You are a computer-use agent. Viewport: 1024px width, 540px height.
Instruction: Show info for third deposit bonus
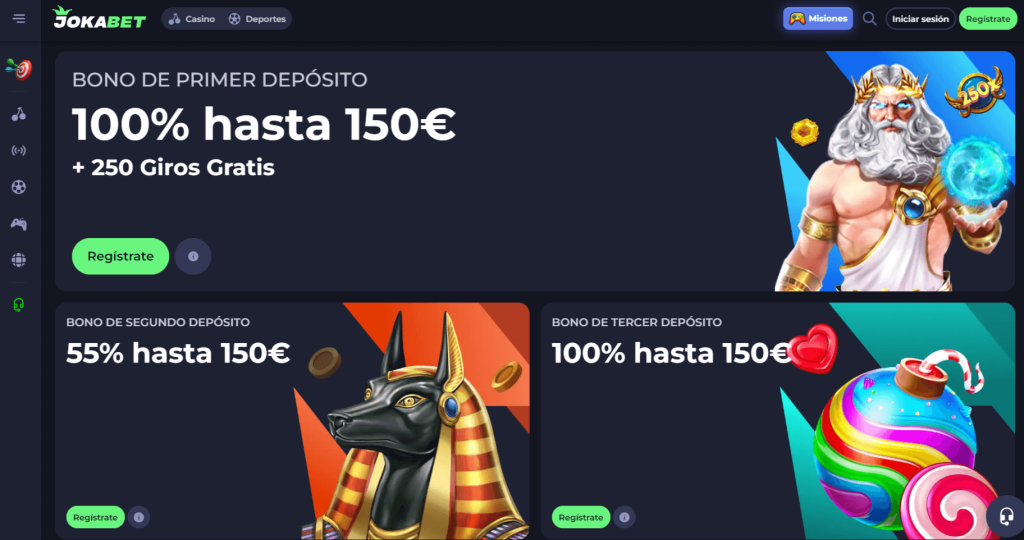tap(624, 517)
